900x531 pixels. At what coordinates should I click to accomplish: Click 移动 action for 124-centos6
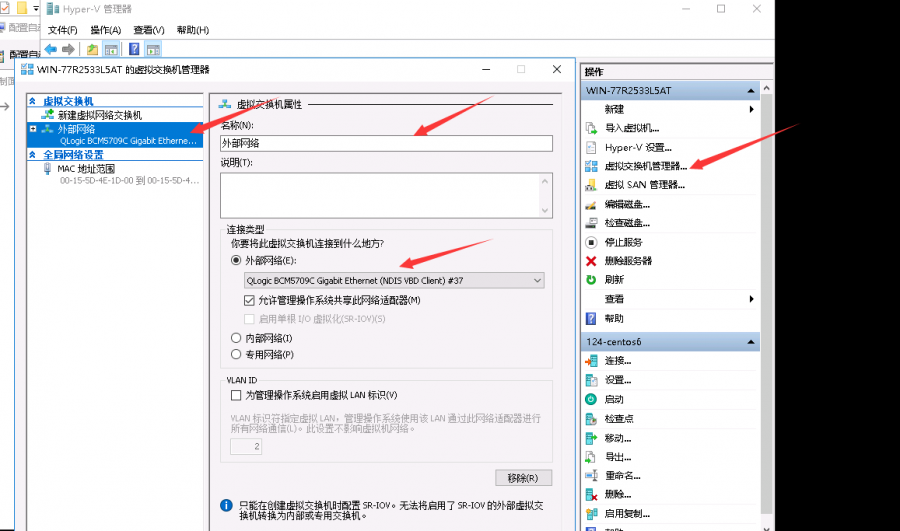(618, 438)
